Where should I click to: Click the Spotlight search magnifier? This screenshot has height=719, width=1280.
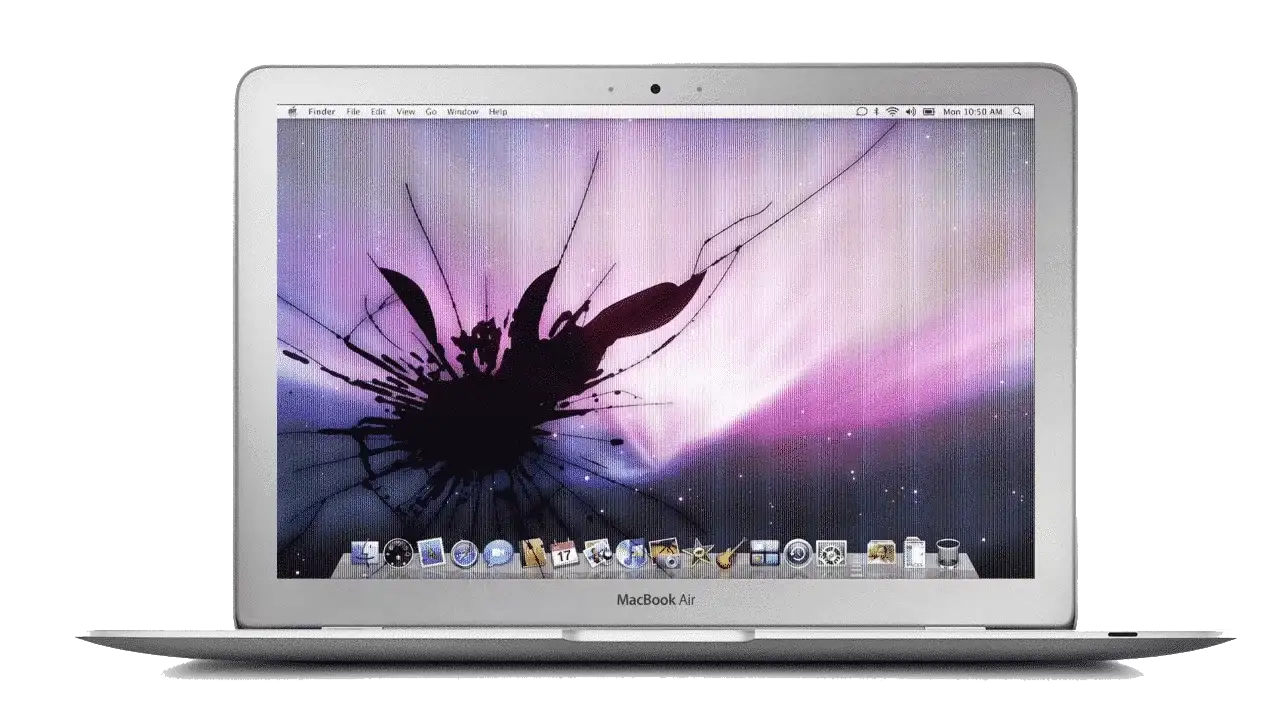click(1017, 112)
